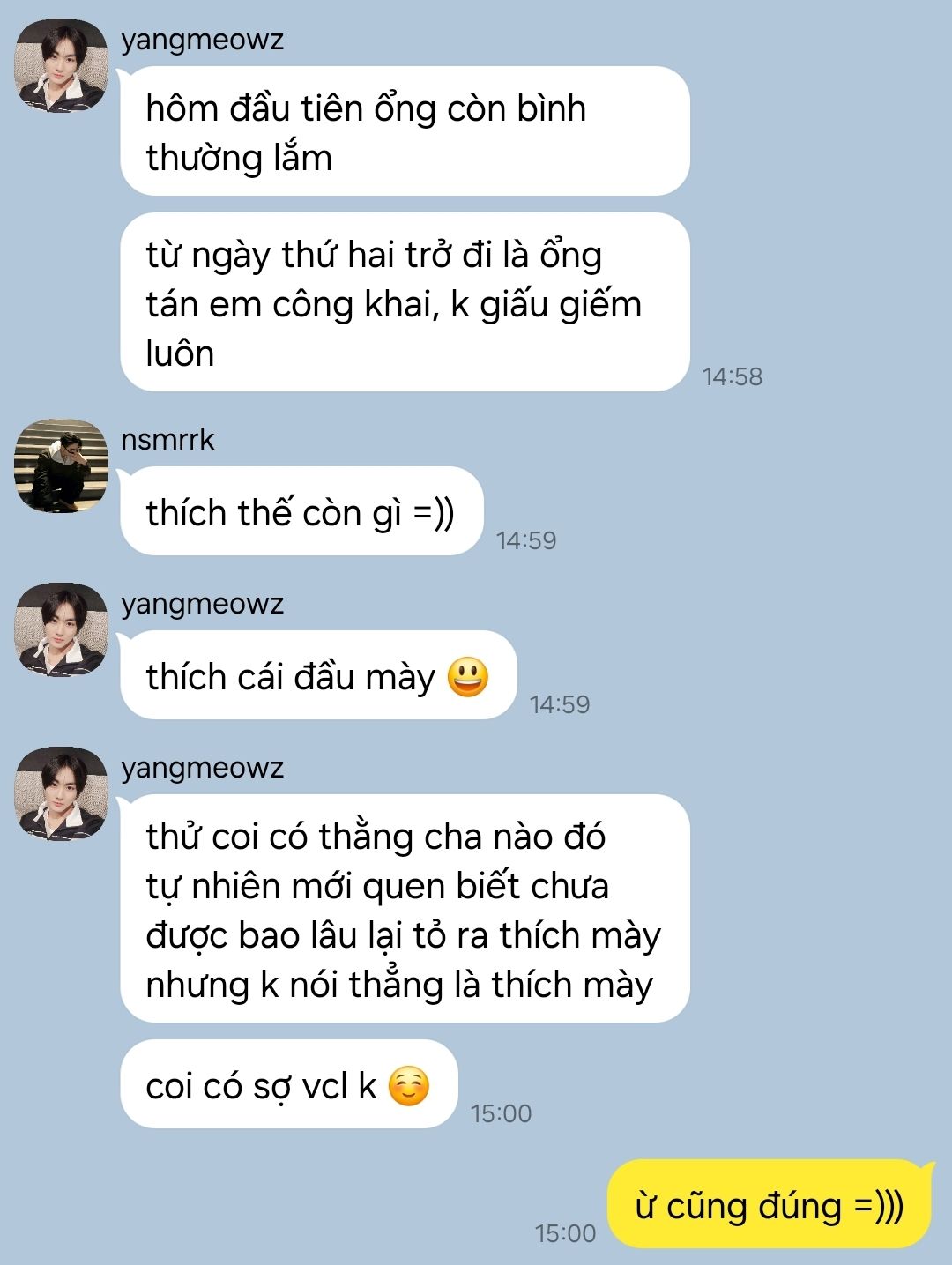Click 'yangmeowz' name above the longest message
Image resolution: width=952 pixels, height=1265 pixels.
203,768
